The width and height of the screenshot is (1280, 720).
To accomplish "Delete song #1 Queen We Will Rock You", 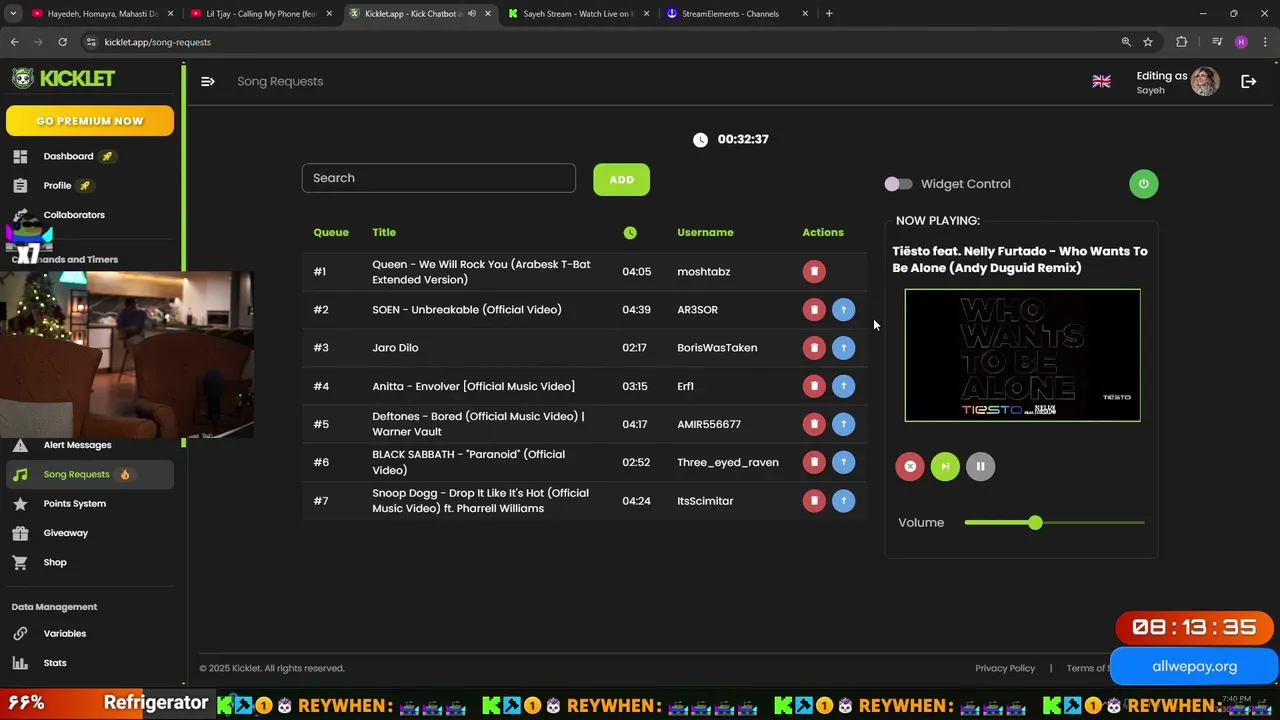I will tap(814, 272).
